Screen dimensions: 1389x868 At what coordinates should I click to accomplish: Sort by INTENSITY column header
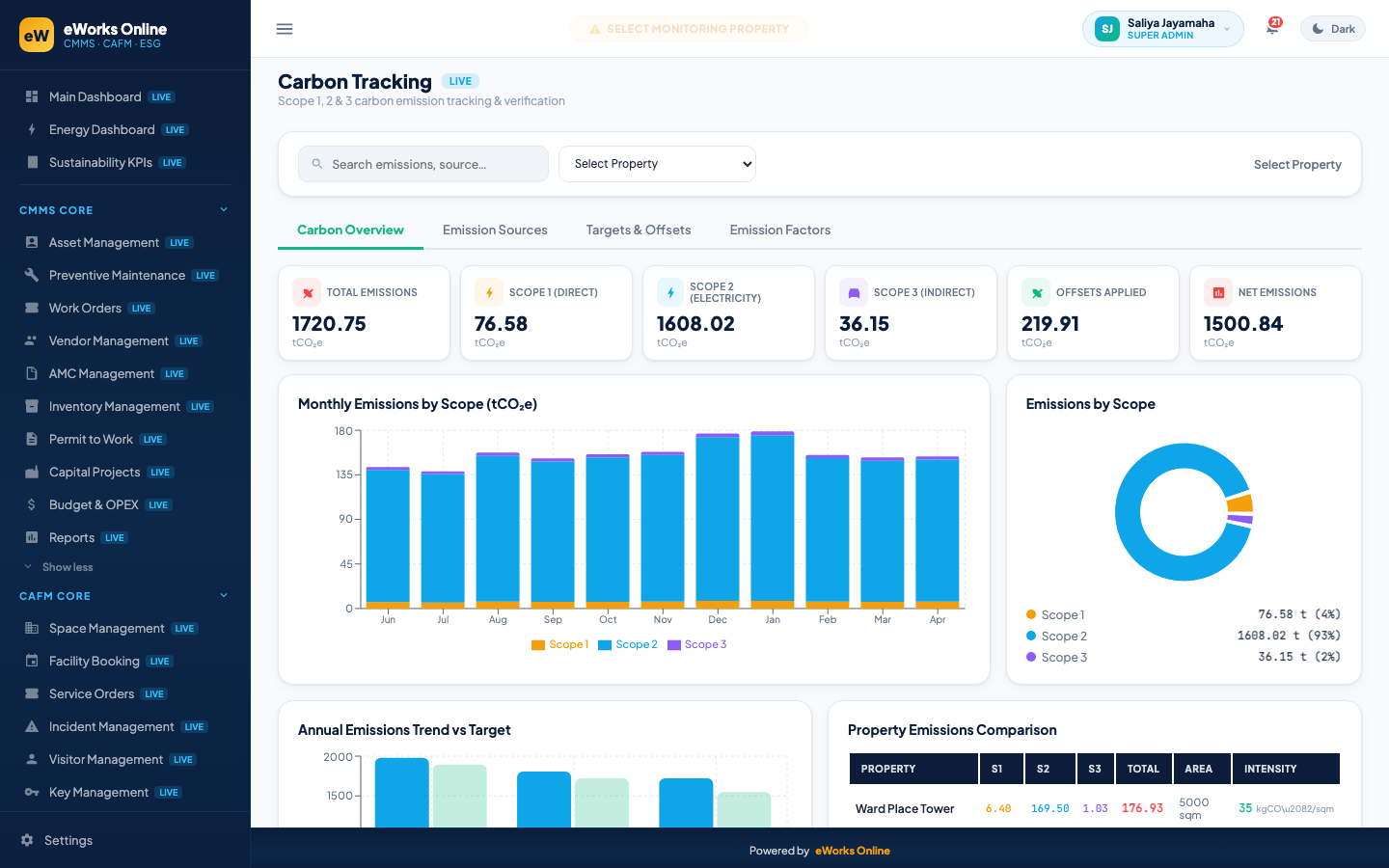click(1286, 769)
